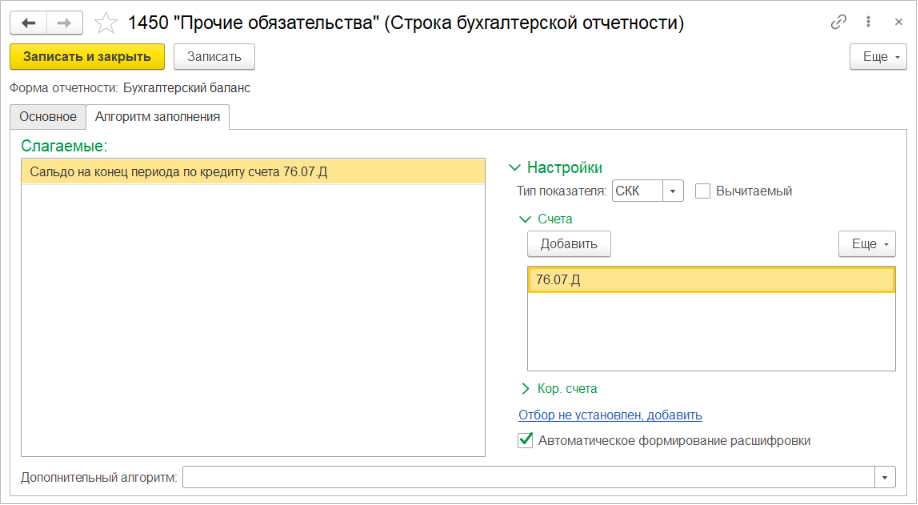The image size is (918, 505).
Task: Expand the Кор. счета group
Action: pos(525,388)
